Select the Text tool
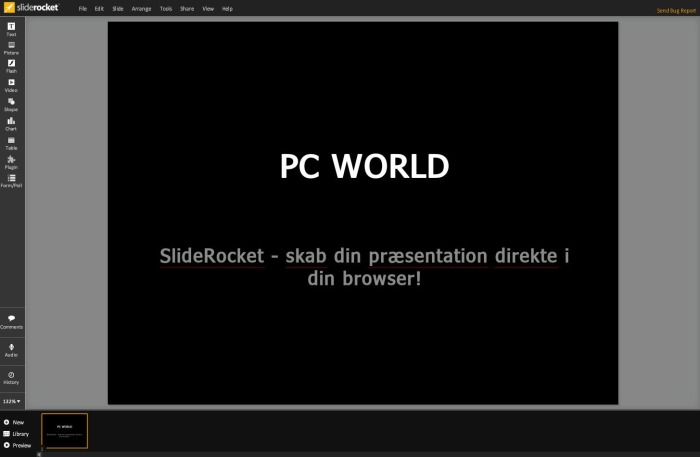 [11, 29]
